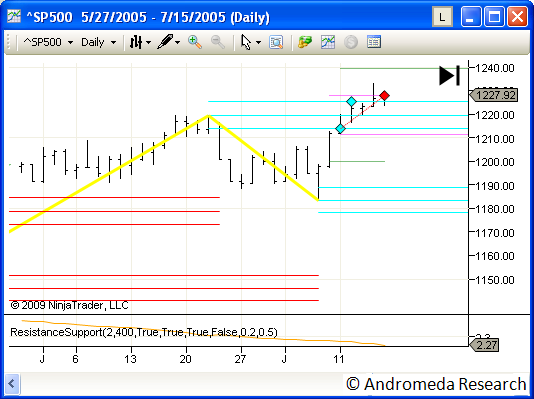Toggle the L link button in title bar
The height and width of the screenshot is (399, 534).
pyautogui.click(x=442, y=17)
